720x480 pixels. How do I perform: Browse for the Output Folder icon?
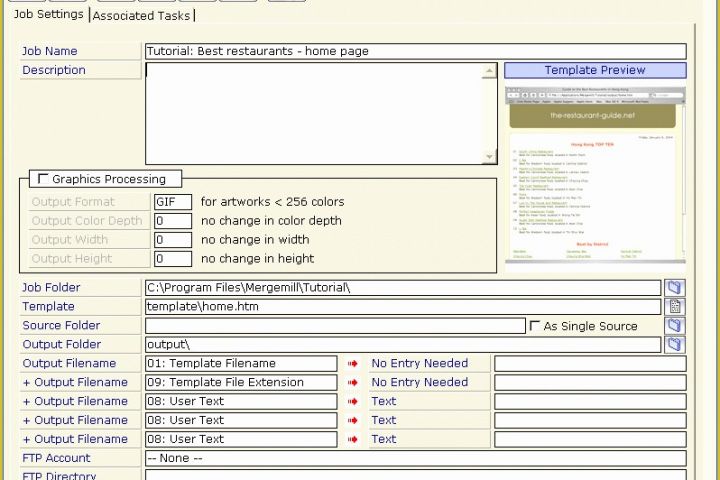point(675,344)
